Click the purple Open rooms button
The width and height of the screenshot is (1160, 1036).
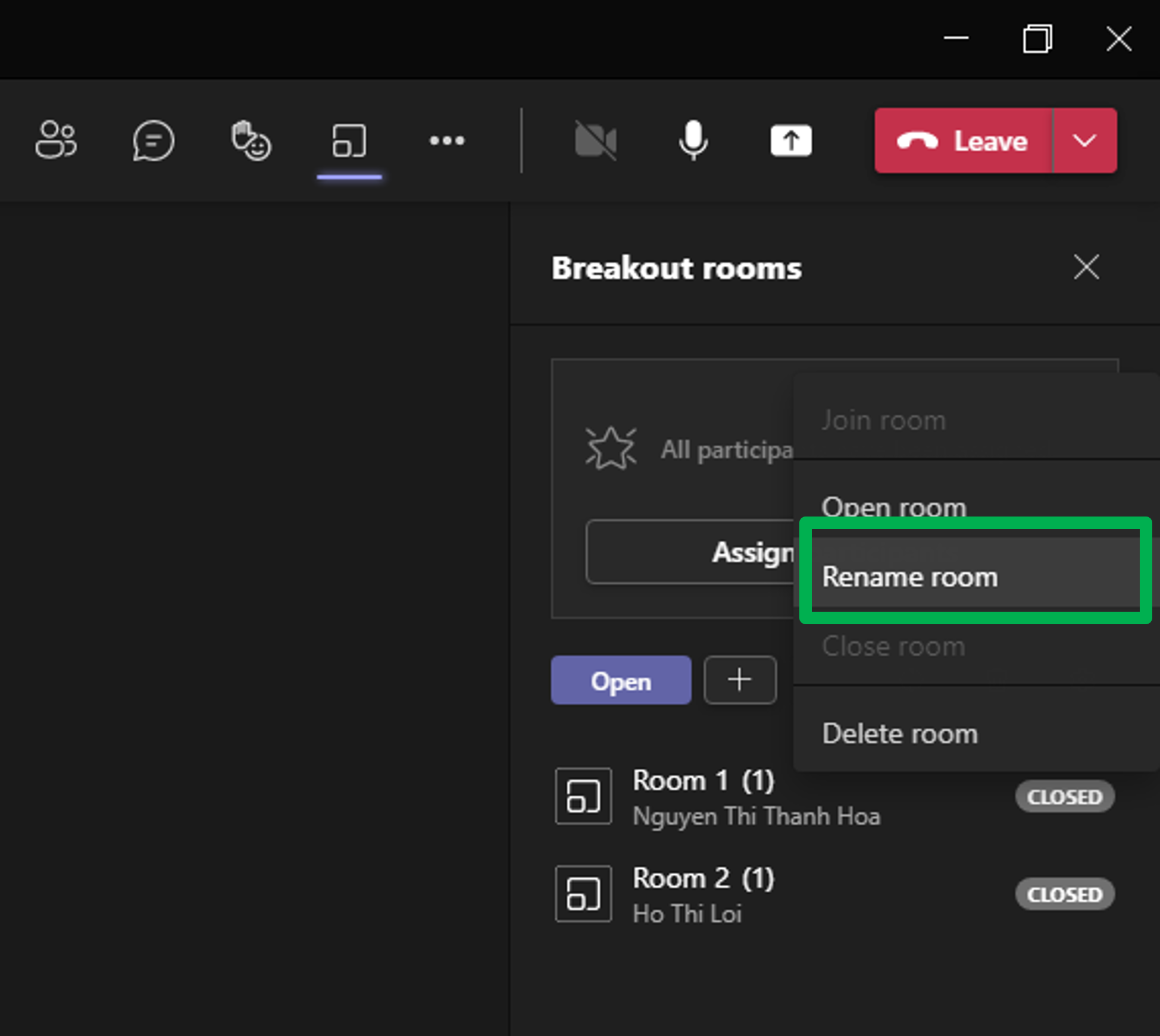[621, 680]
